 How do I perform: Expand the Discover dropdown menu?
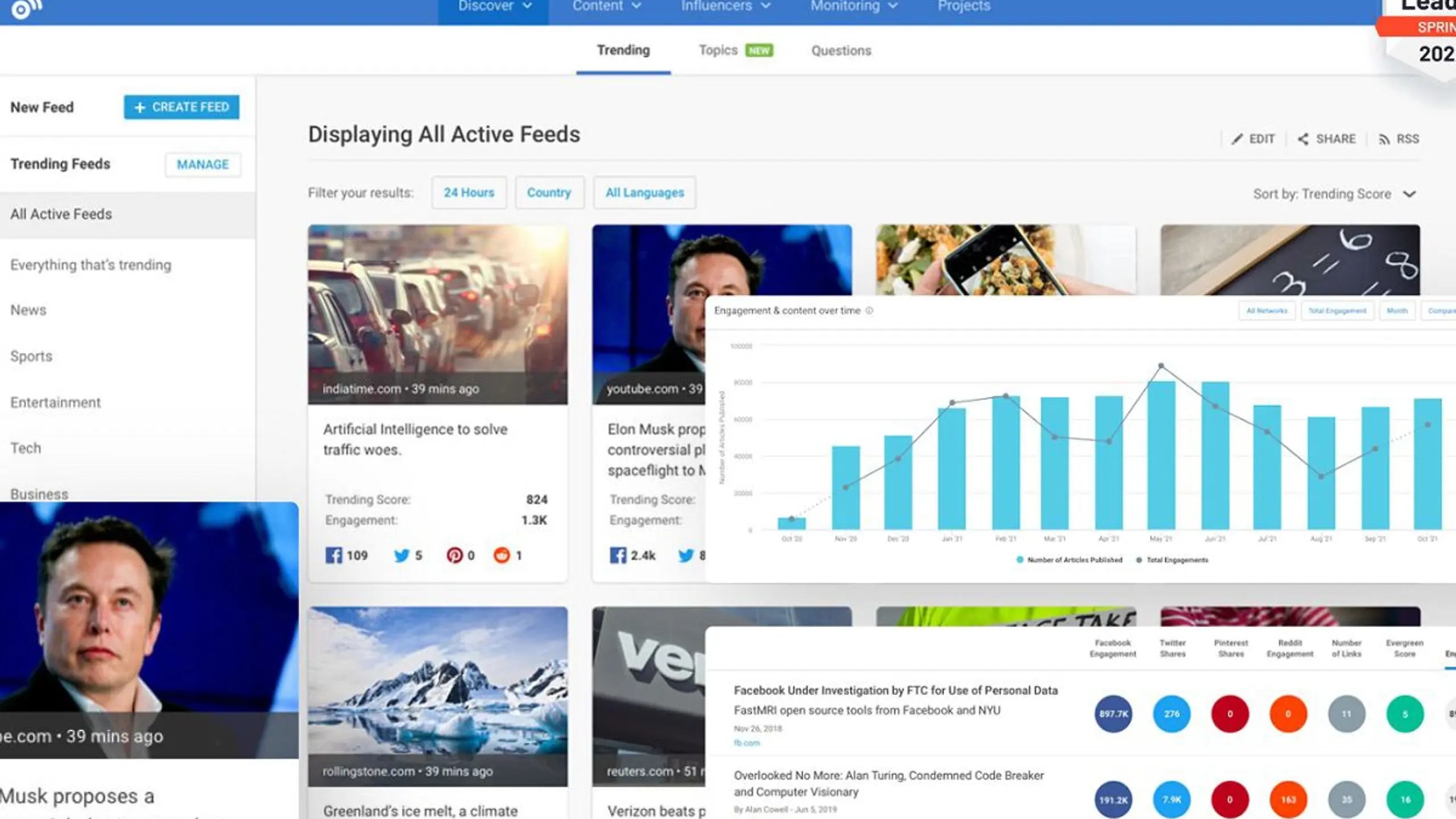494,7
